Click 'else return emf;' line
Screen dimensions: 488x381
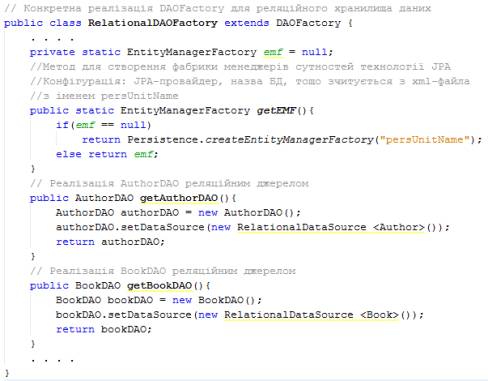(x=107, y=154)
